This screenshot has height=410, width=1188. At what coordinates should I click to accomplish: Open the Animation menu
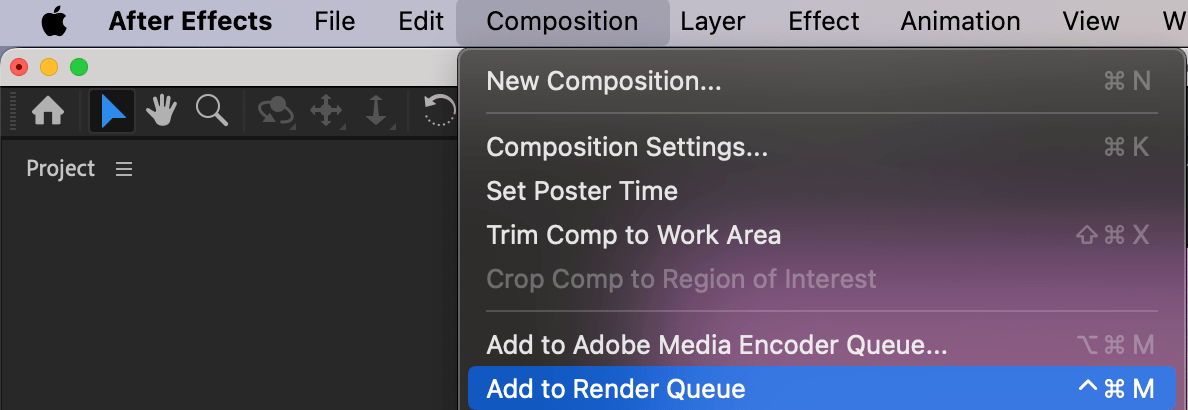point(960,21)
